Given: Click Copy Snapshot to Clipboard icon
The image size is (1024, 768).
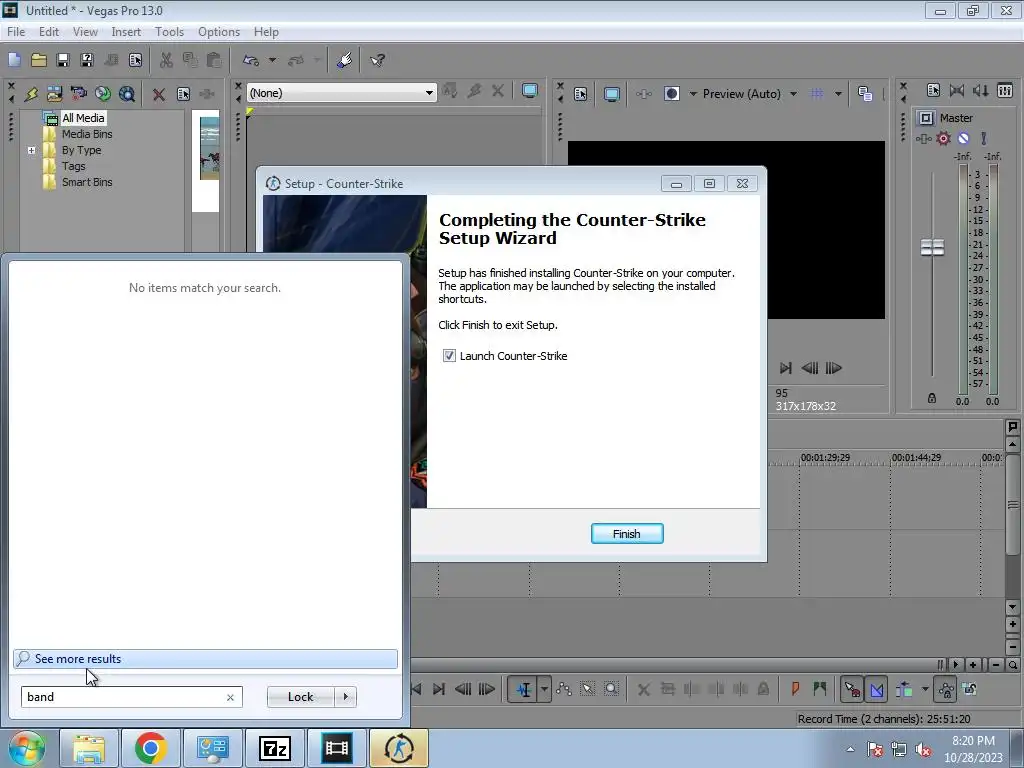Looking at the screenshot, I should (865, 93).
